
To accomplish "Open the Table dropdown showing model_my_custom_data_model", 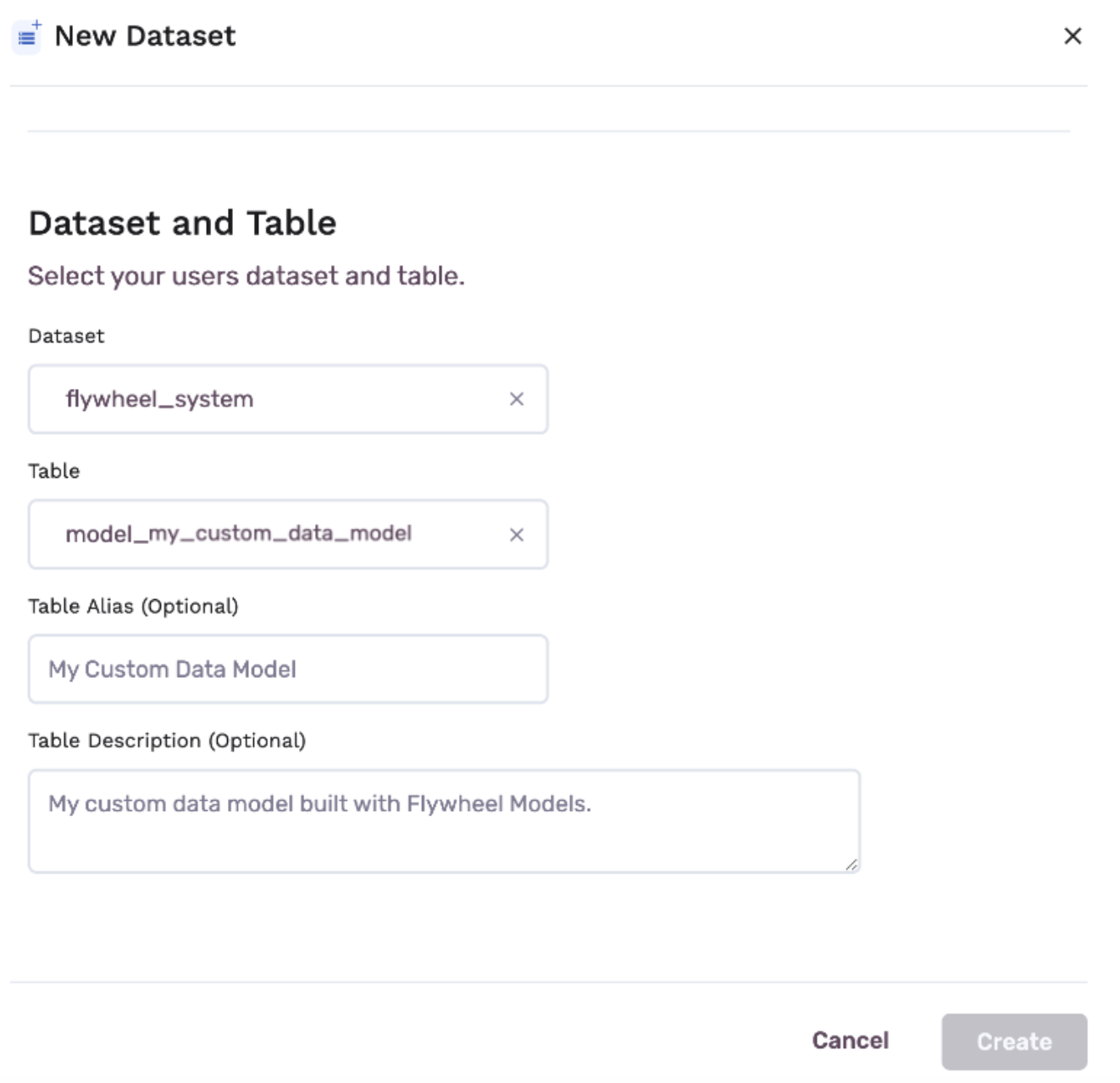I will pos(288,534).
